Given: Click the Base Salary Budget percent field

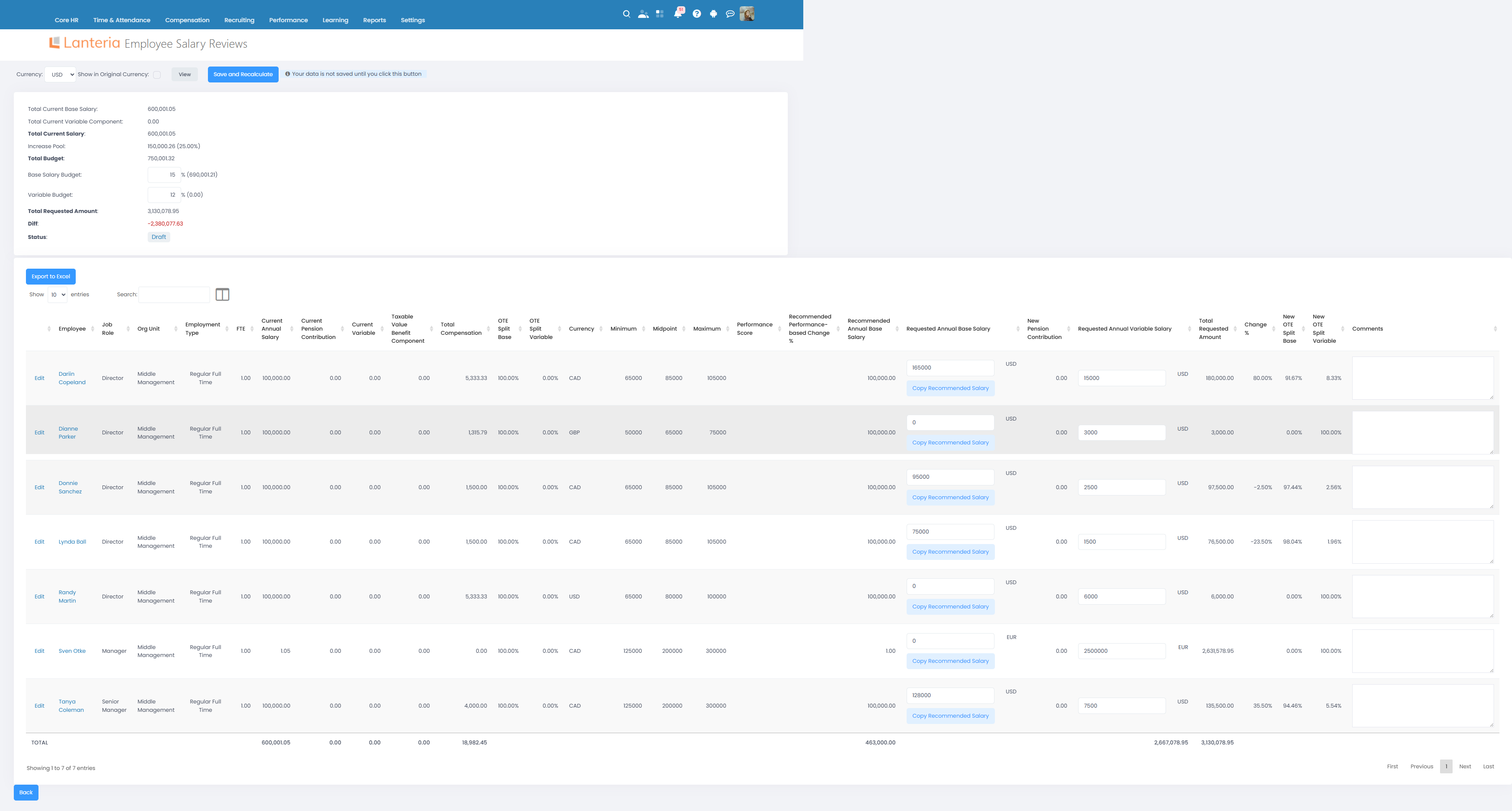Looking at the screenshot, I should [x=164, y=175].
